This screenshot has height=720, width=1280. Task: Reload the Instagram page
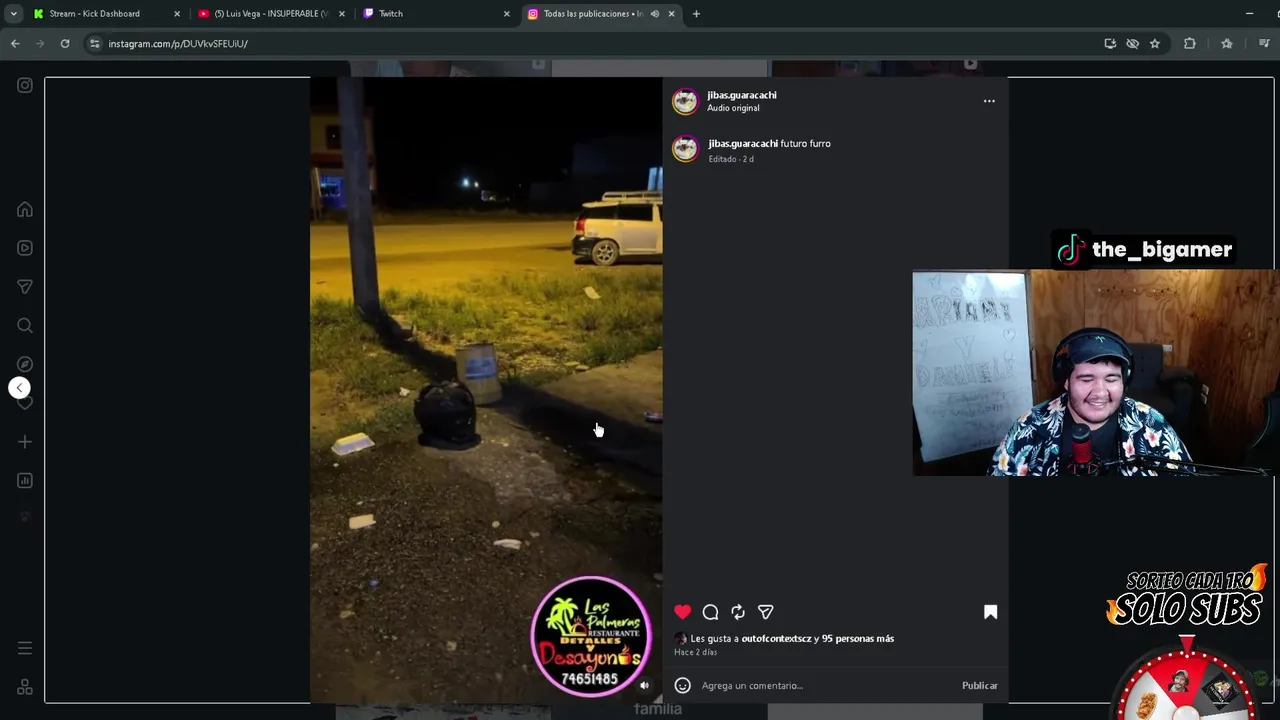65,43
